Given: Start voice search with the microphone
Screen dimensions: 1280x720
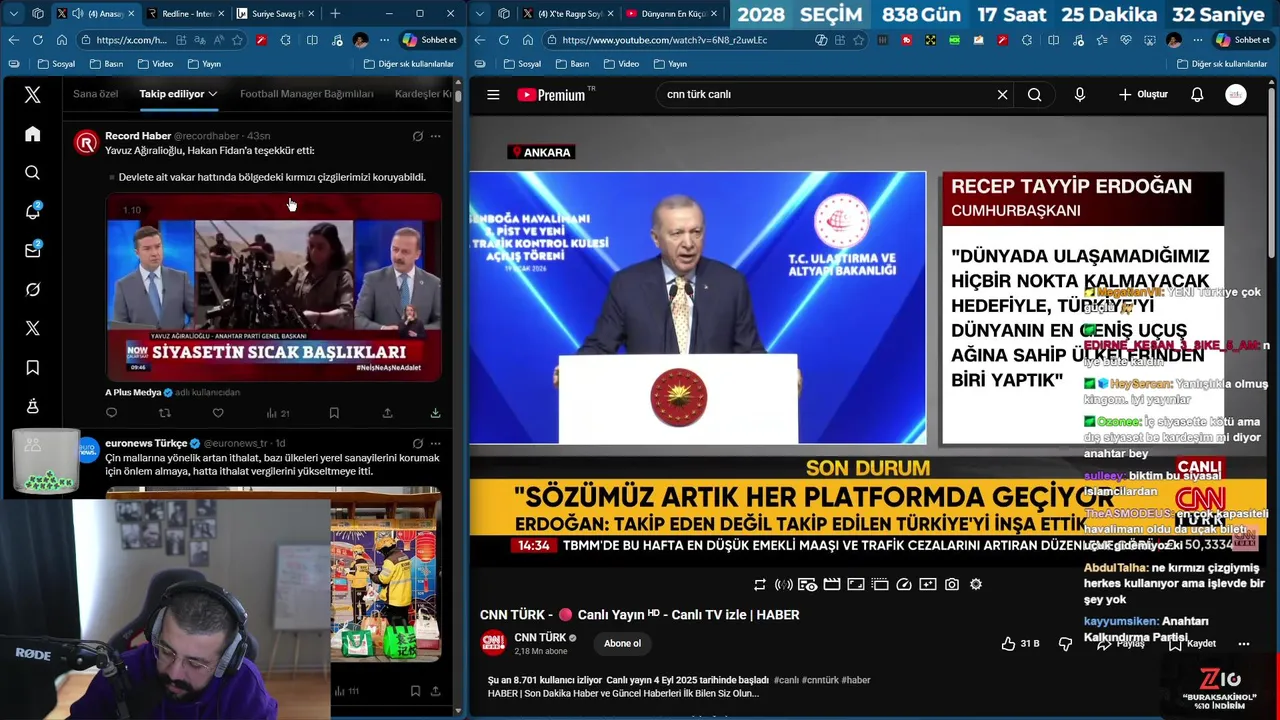Looking at the screenshot, I should coord(1079,95).
